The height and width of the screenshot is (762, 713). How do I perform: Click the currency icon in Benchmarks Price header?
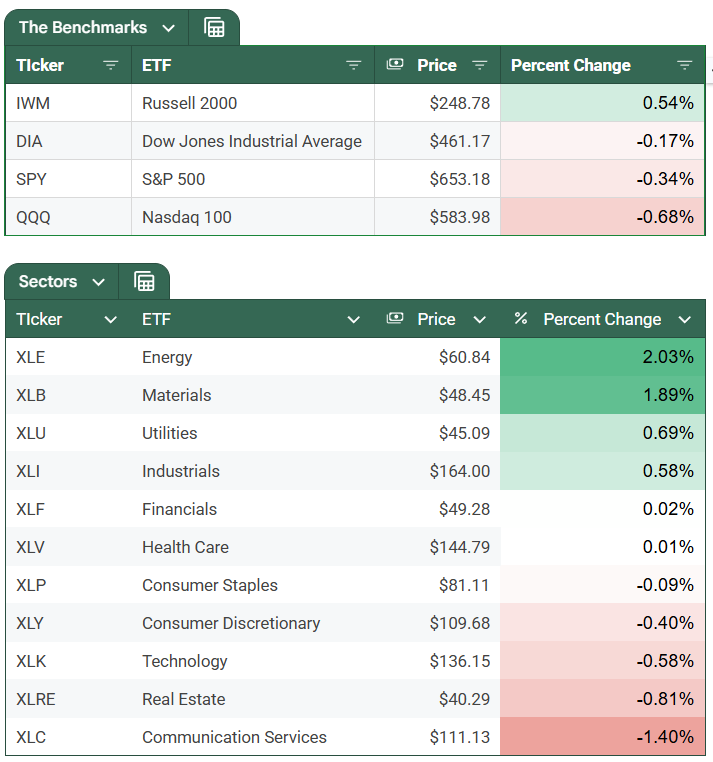(x=395, y=65)
